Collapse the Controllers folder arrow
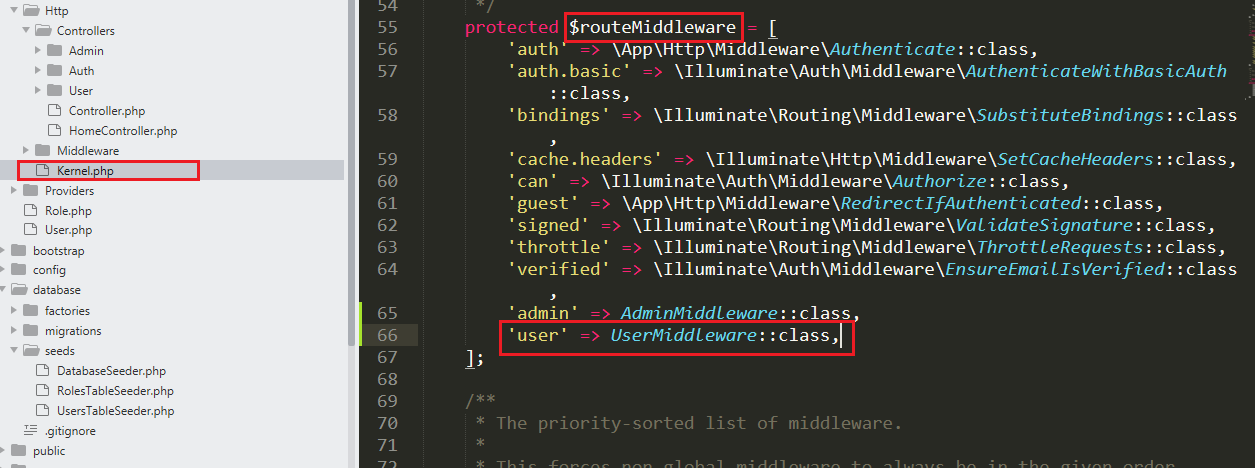The image size is (1255, 468). click(x=24, y=31)
